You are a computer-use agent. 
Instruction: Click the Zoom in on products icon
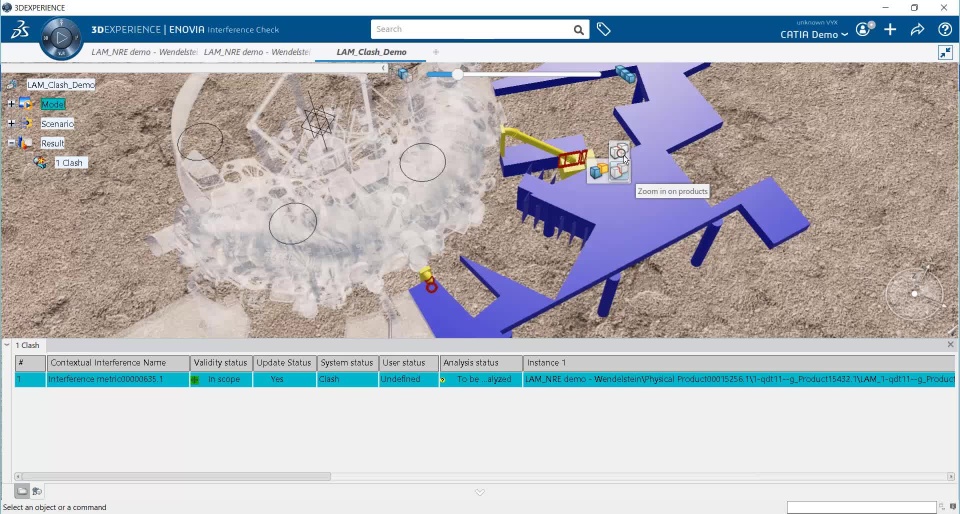(x=620, y=151)
